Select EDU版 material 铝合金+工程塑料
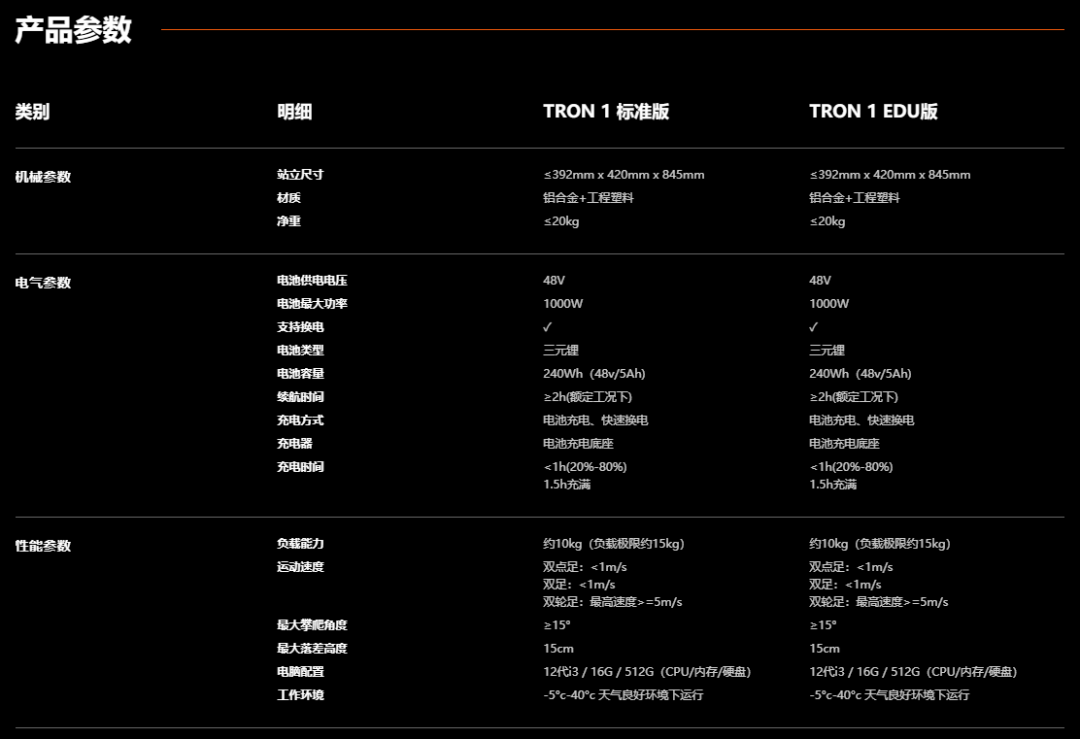Viewport: 1080px width, 739px height. tap(854, 198)
